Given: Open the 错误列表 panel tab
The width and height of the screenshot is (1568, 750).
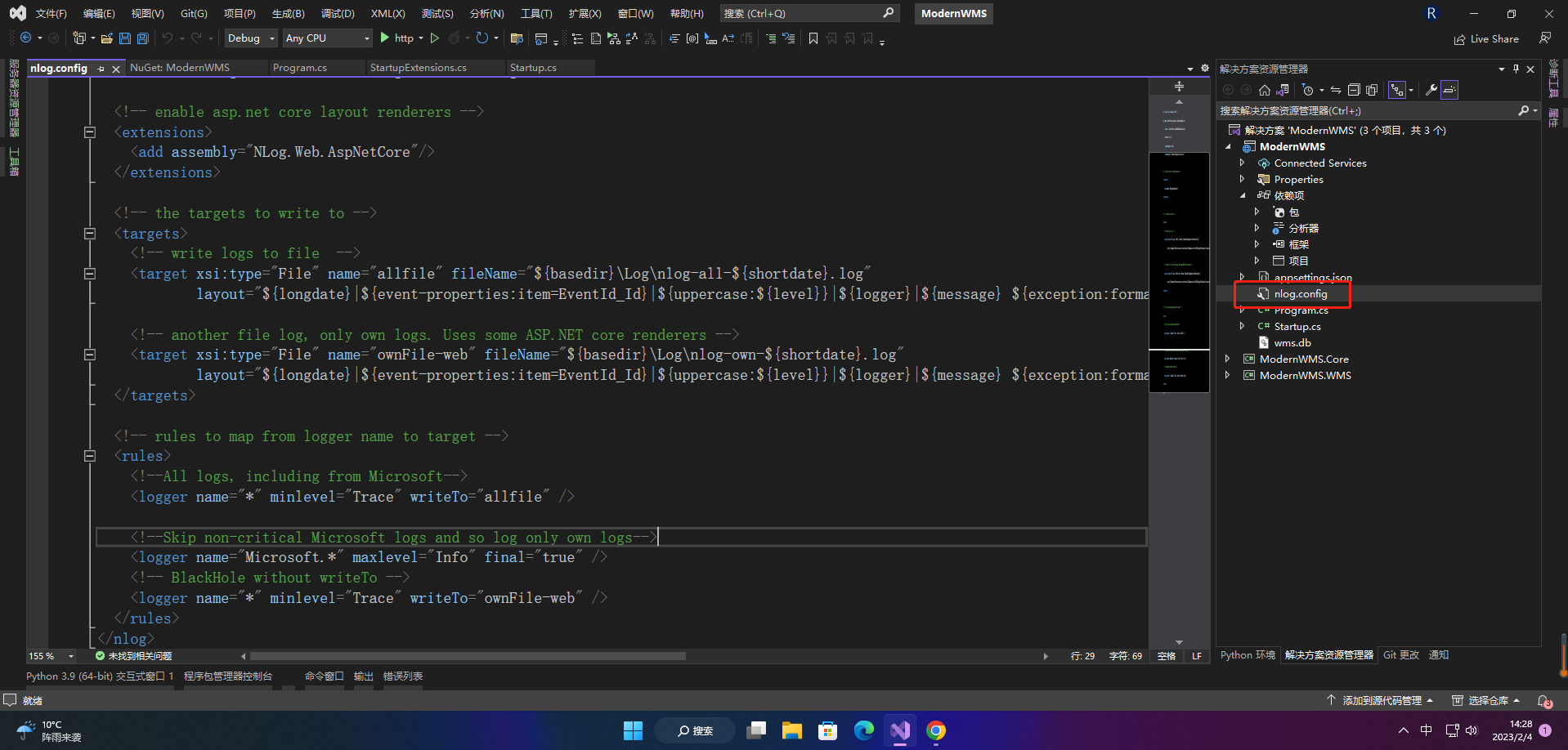Looking at the screenshot, I should 403,676.
